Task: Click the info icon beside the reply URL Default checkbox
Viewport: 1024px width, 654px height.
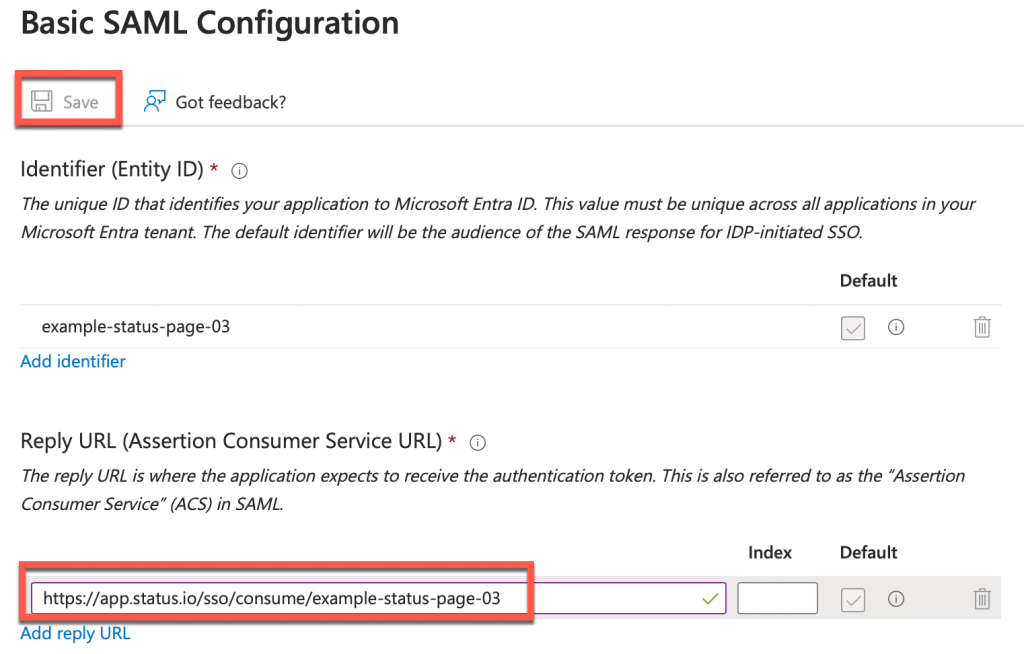Action: point(896,597)
